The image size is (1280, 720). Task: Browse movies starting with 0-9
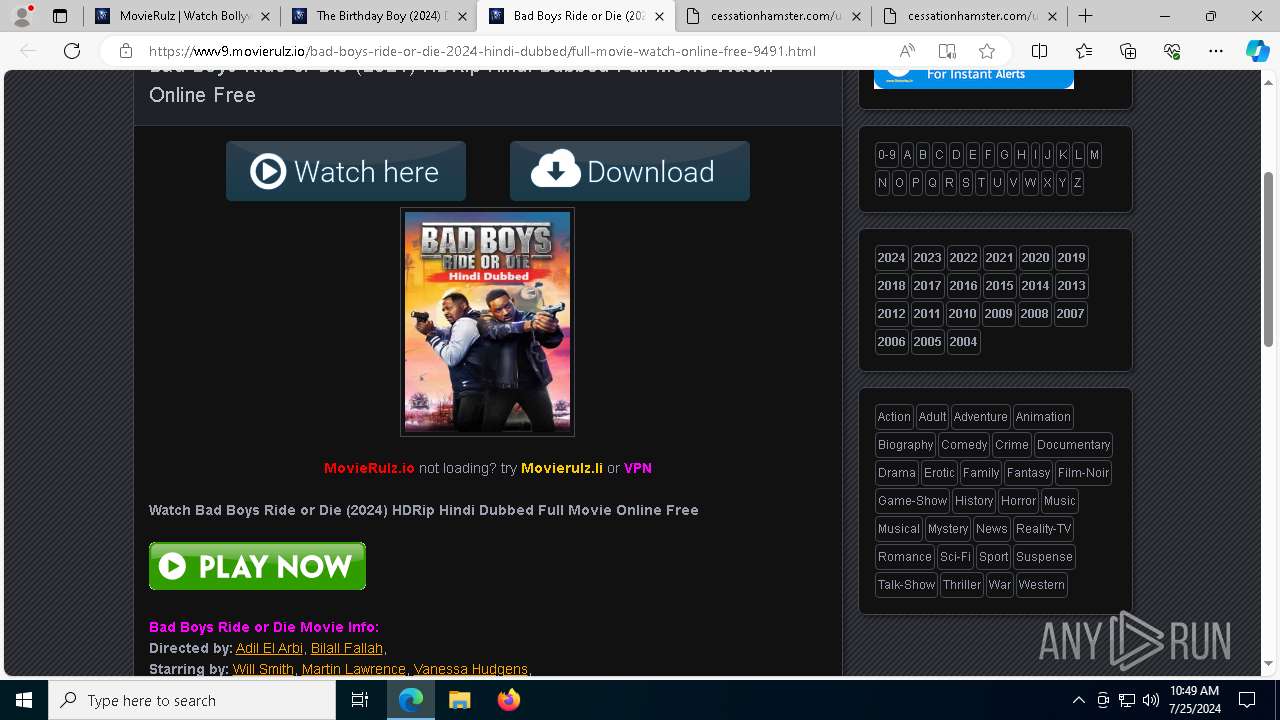(887, 155)
